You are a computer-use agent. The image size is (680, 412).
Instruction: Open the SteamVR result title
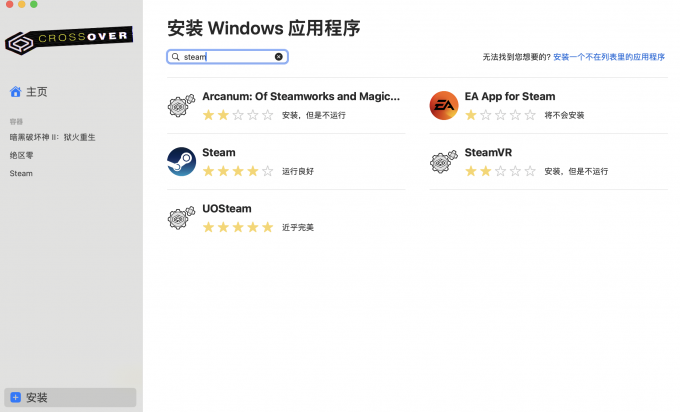488,153
